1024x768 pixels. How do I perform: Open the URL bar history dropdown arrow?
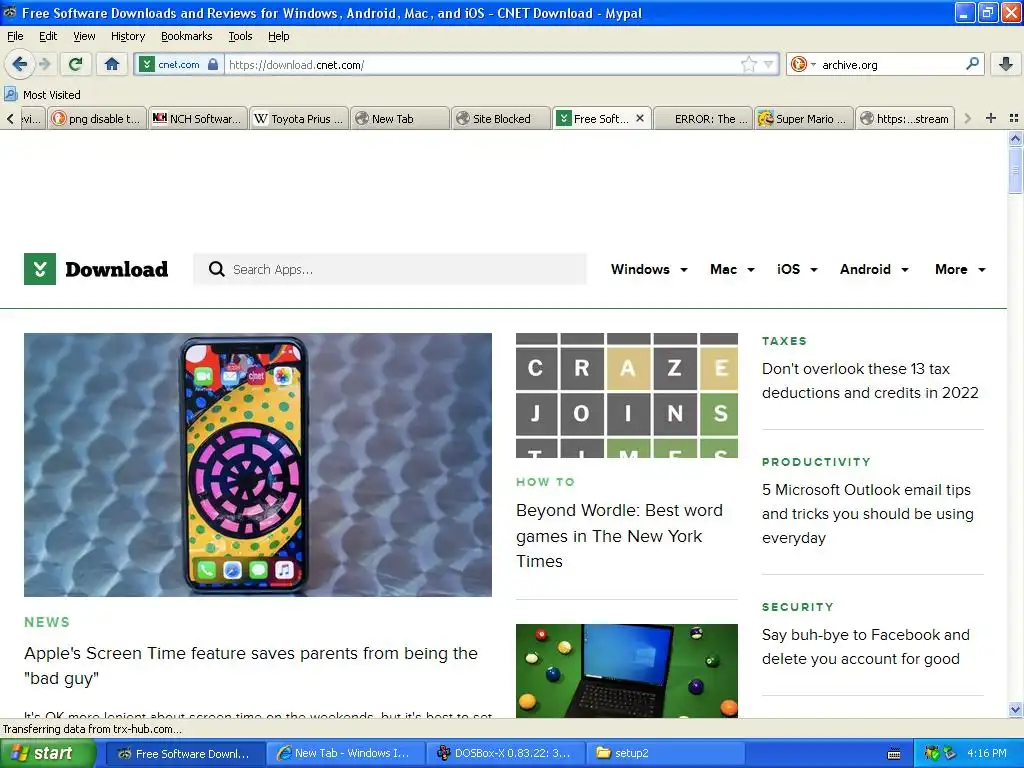pos(769,64)
